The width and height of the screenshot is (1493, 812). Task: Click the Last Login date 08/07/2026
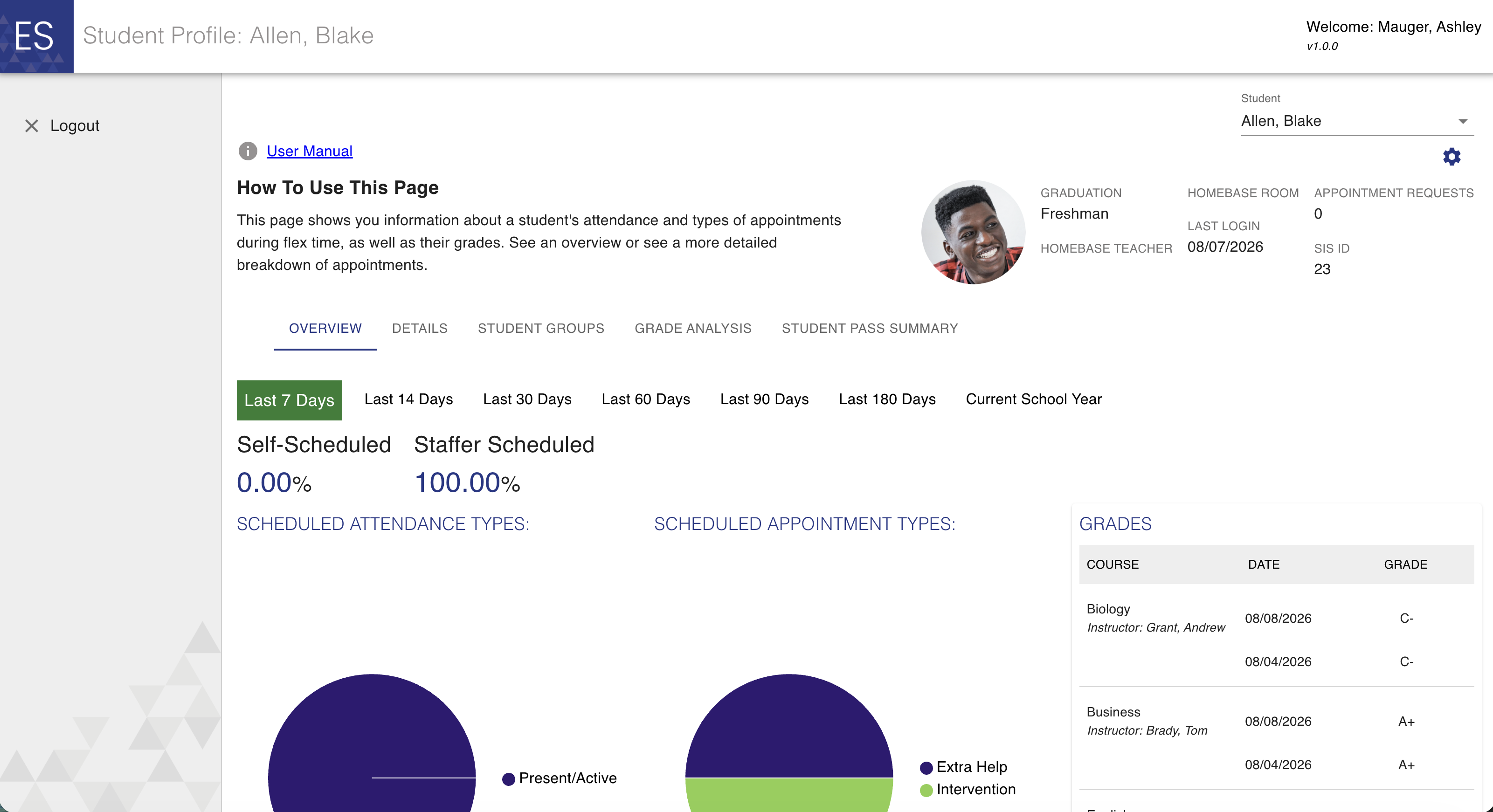[1224, 247]
